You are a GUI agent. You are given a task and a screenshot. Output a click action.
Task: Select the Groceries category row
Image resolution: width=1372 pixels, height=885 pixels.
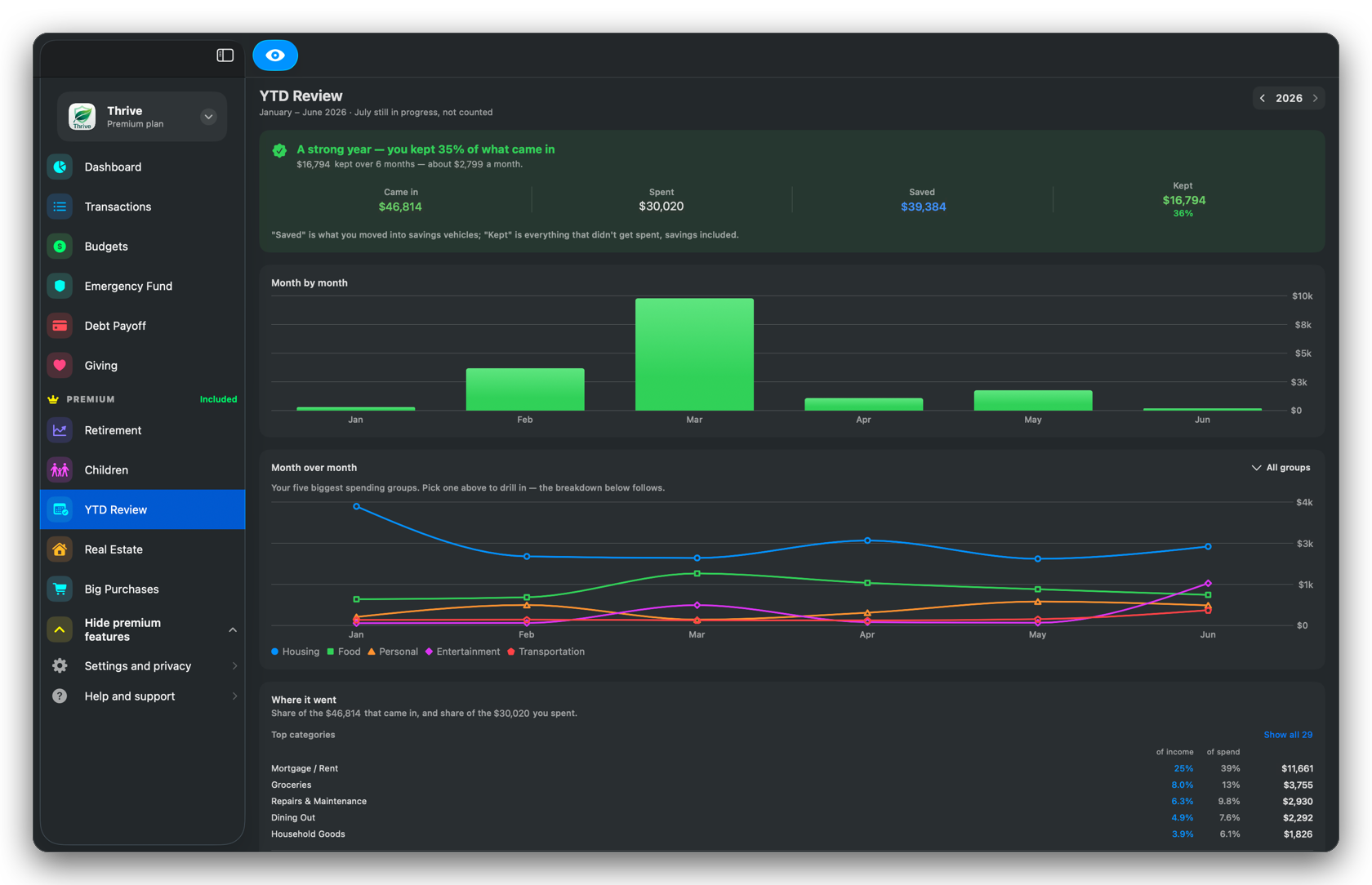click(x=792, y=785)
